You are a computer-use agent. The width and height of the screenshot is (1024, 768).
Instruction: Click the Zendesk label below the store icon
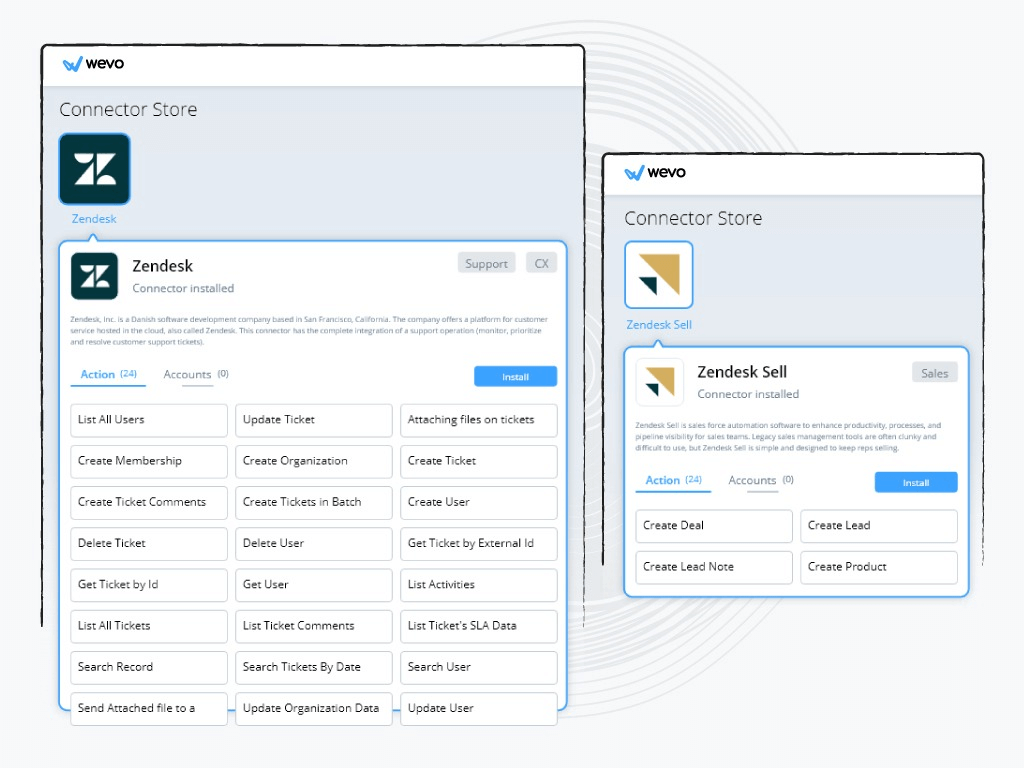(94, 218)
